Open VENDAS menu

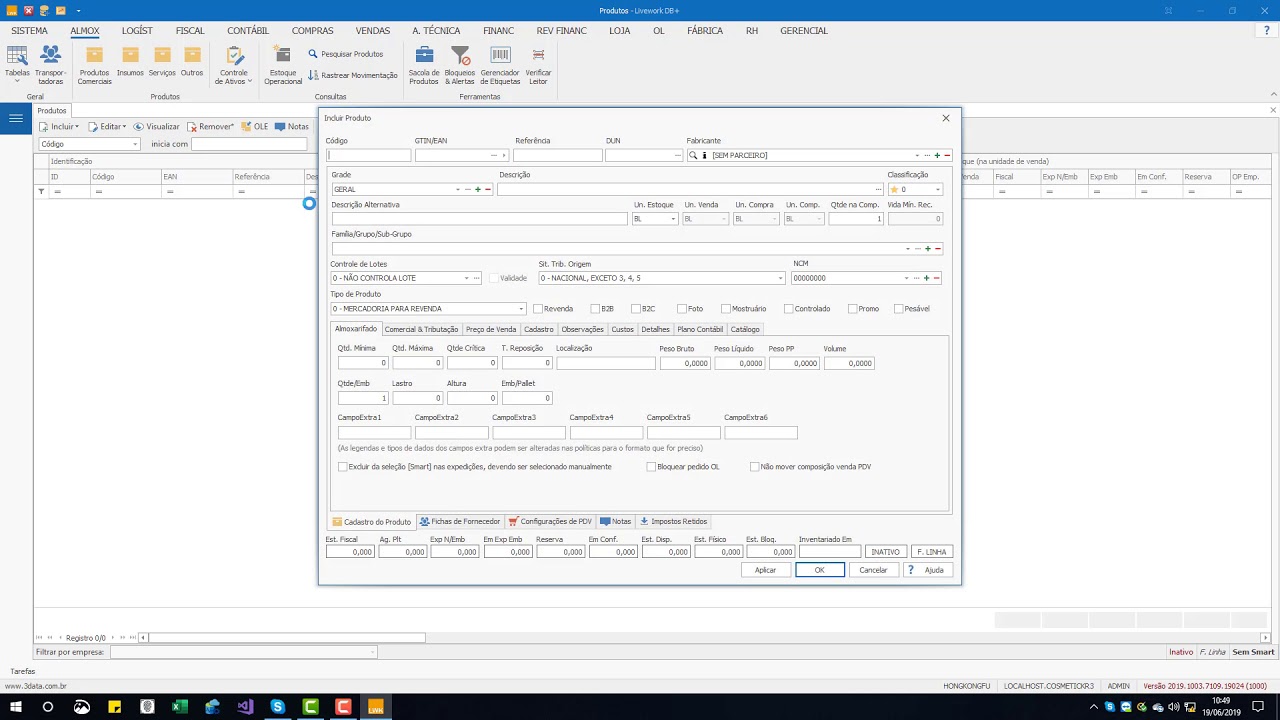tap(373, 31)
